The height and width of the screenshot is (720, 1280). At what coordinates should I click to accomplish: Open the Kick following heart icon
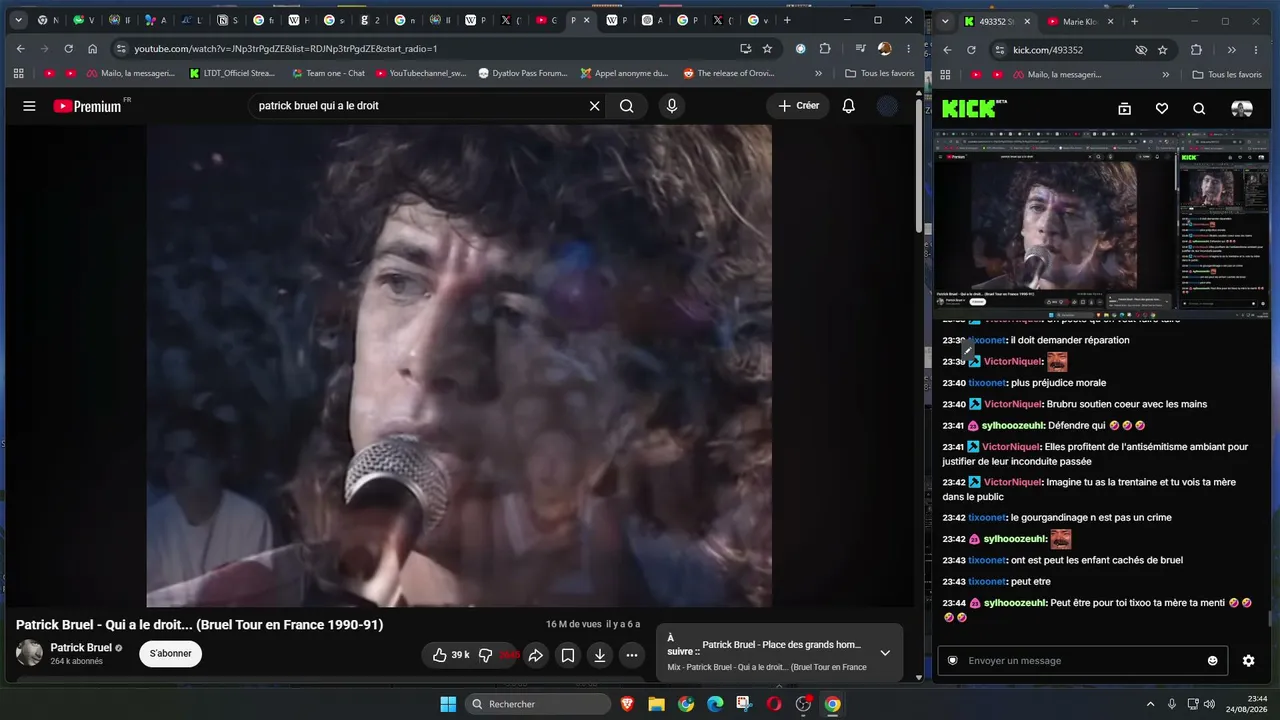tap(1161, 109)
